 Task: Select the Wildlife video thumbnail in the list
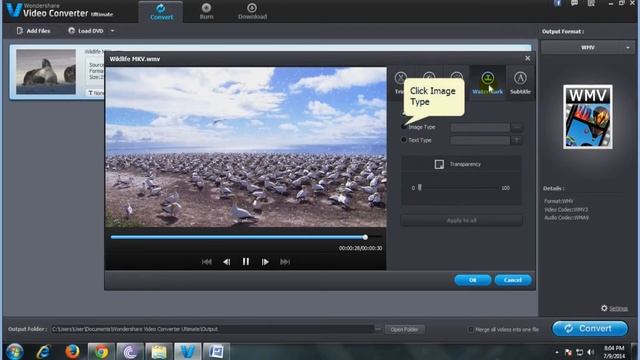point(46,71)
